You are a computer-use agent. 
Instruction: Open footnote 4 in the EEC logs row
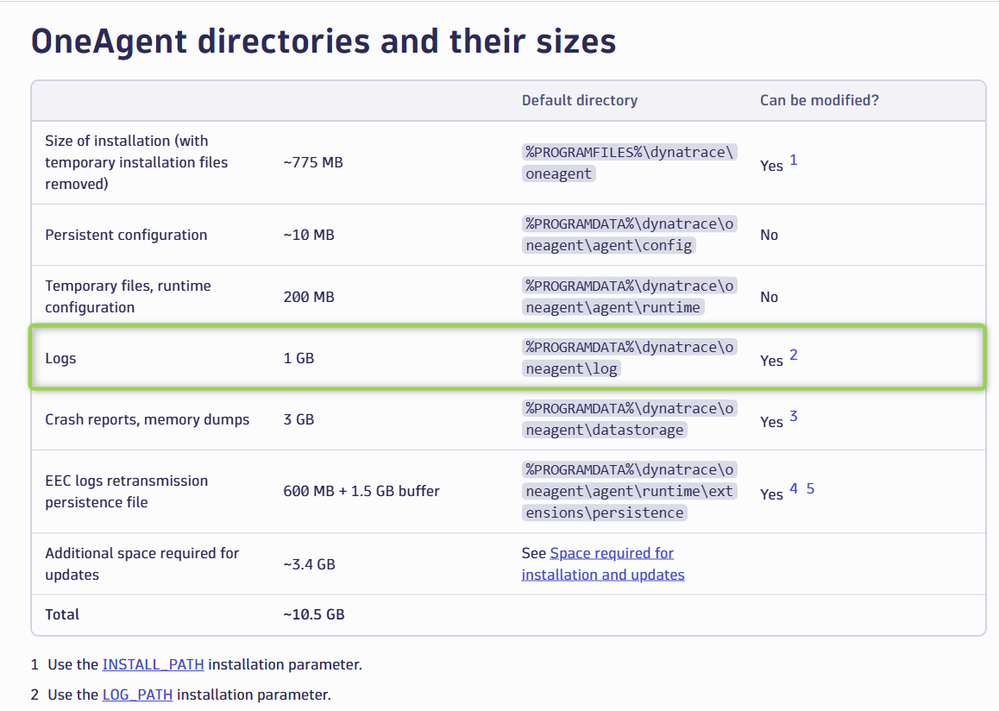point(793,489)
